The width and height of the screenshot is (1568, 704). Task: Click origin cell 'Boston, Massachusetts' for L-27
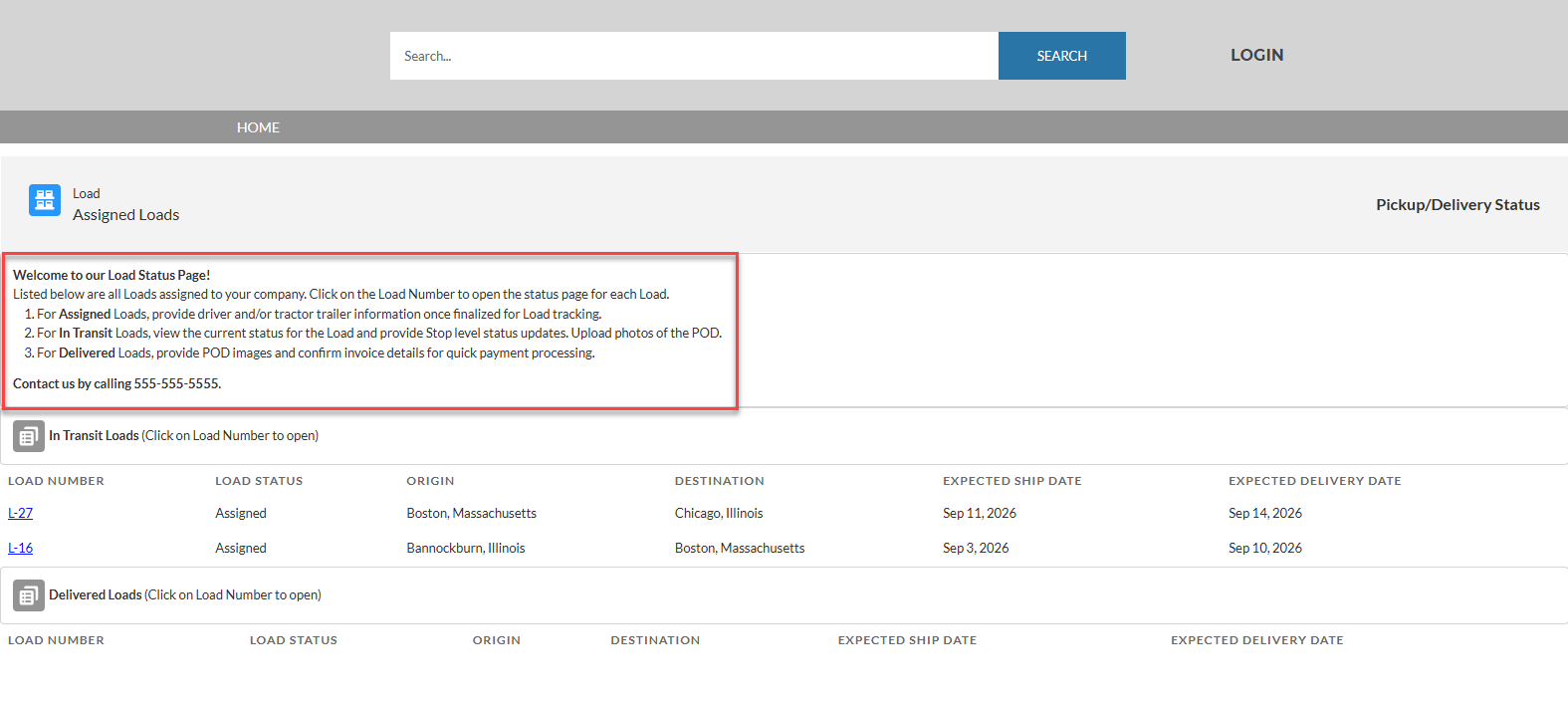click(471, 513)
